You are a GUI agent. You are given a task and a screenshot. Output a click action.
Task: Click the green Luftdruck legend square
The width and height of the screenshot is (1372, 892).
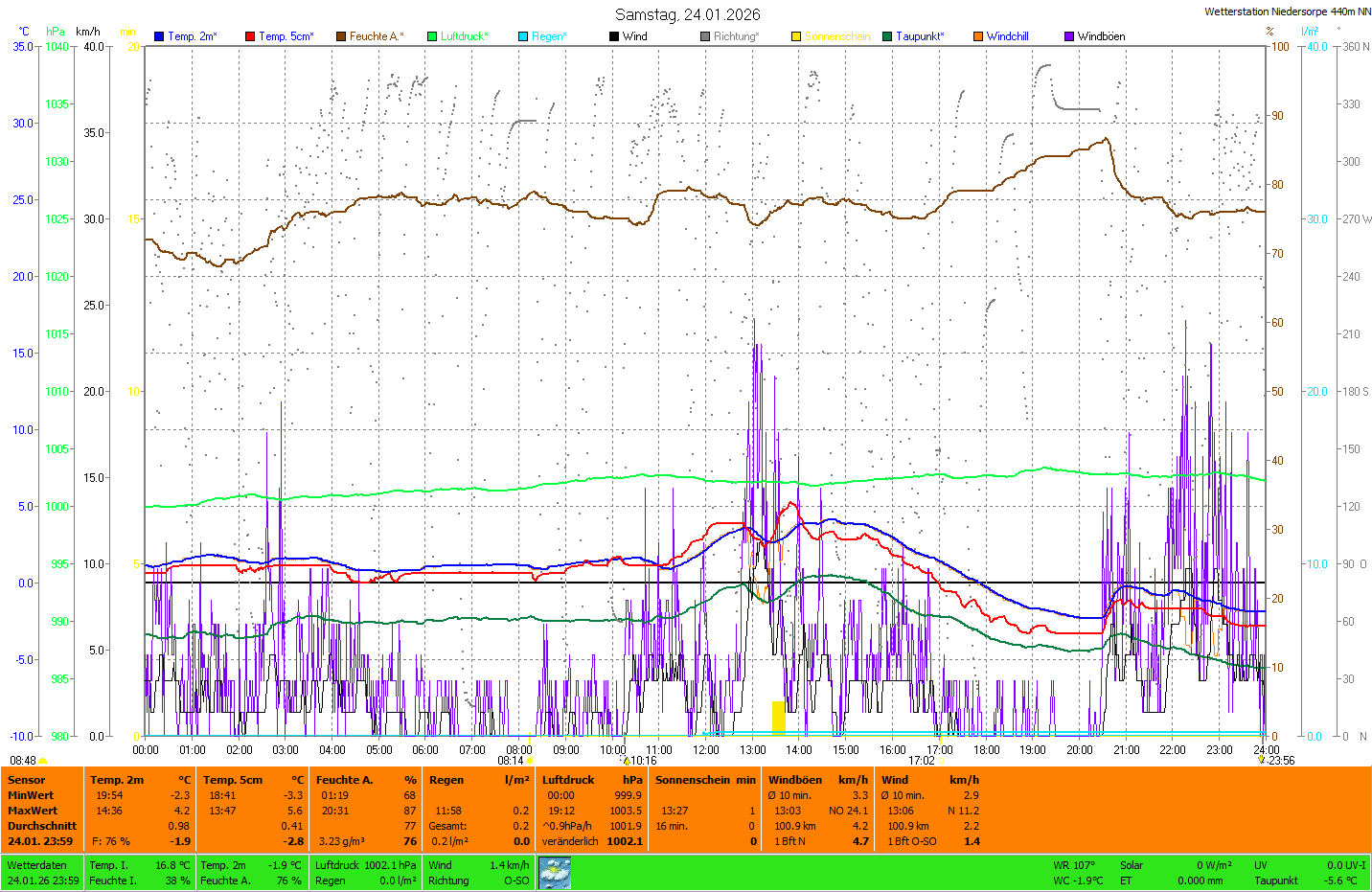coord(432,36)
